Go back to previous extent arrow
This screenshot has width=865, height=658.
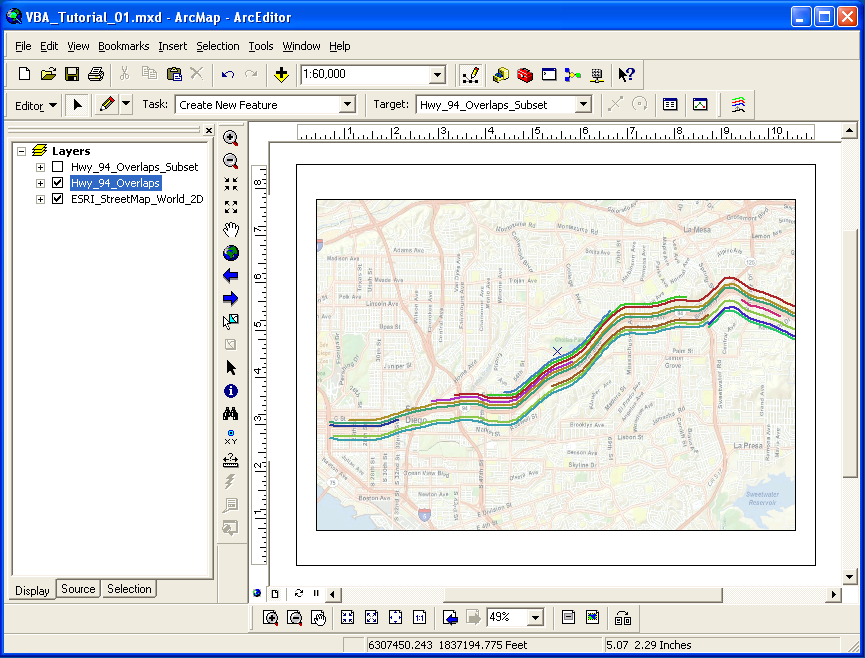231,276
